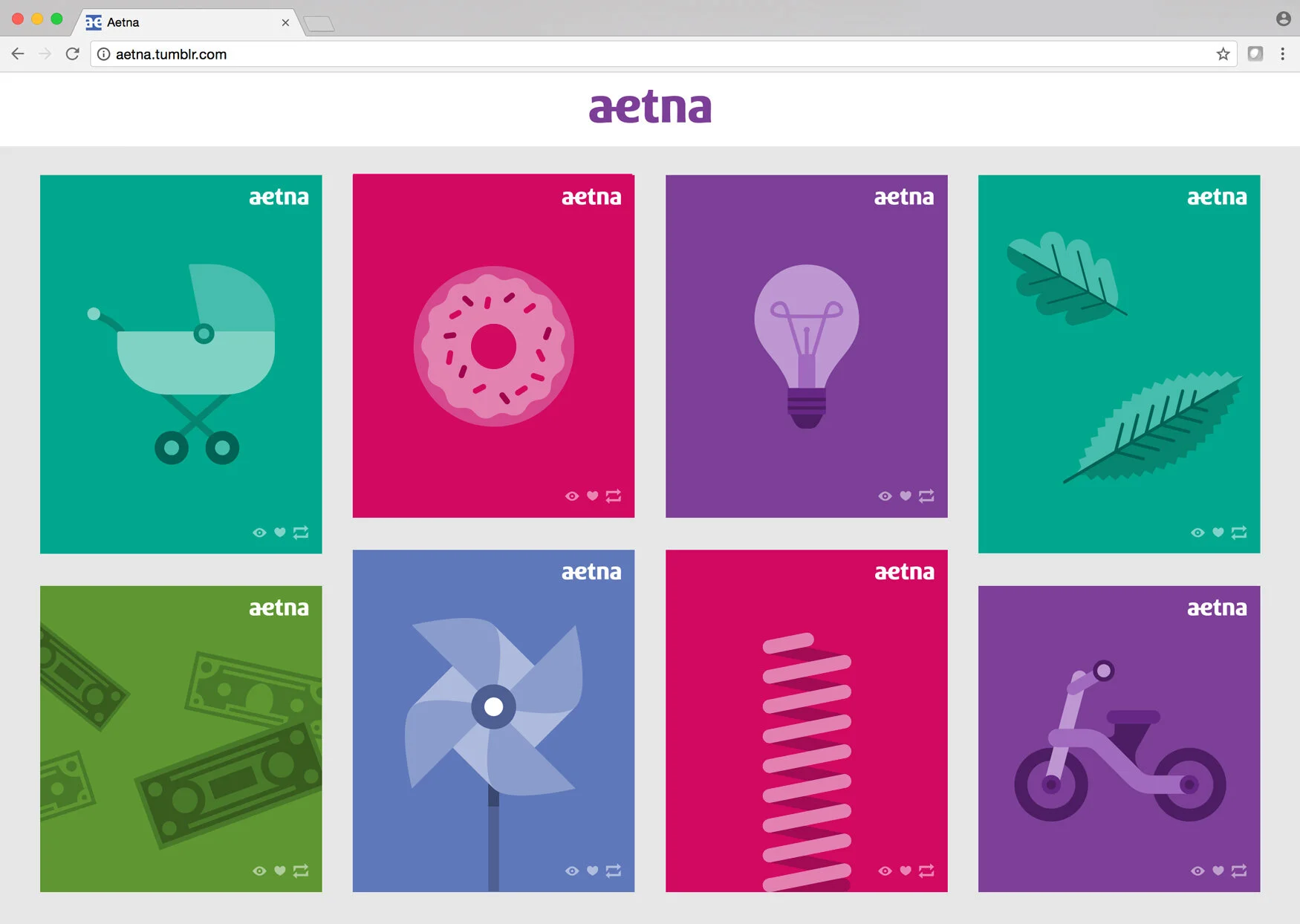The width and height of the screenshot is (1300, 924).
Task: Bookmark this page with the star icon
Action: (1223, 53)
